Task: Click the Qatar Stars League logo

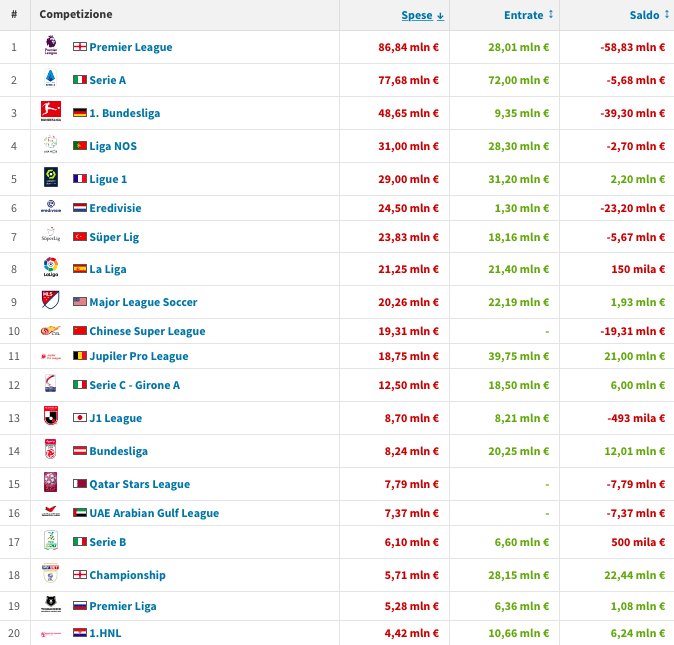Action: pos(51,483)
